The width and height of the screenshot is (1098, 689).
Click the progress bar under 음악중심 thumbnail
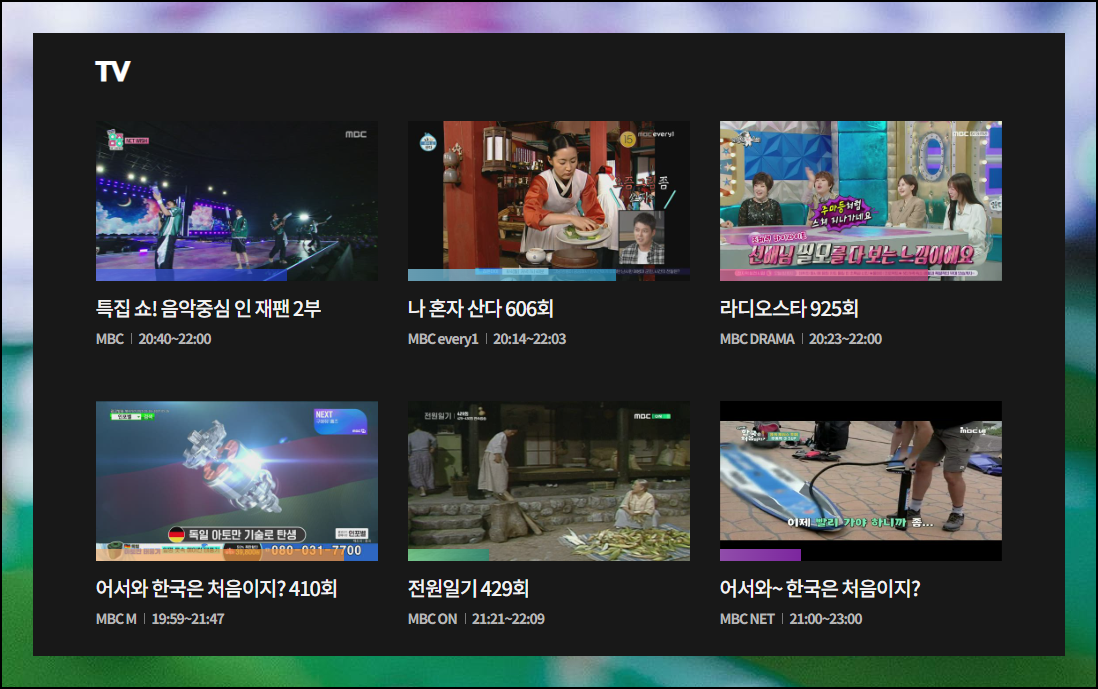[191, 275]
